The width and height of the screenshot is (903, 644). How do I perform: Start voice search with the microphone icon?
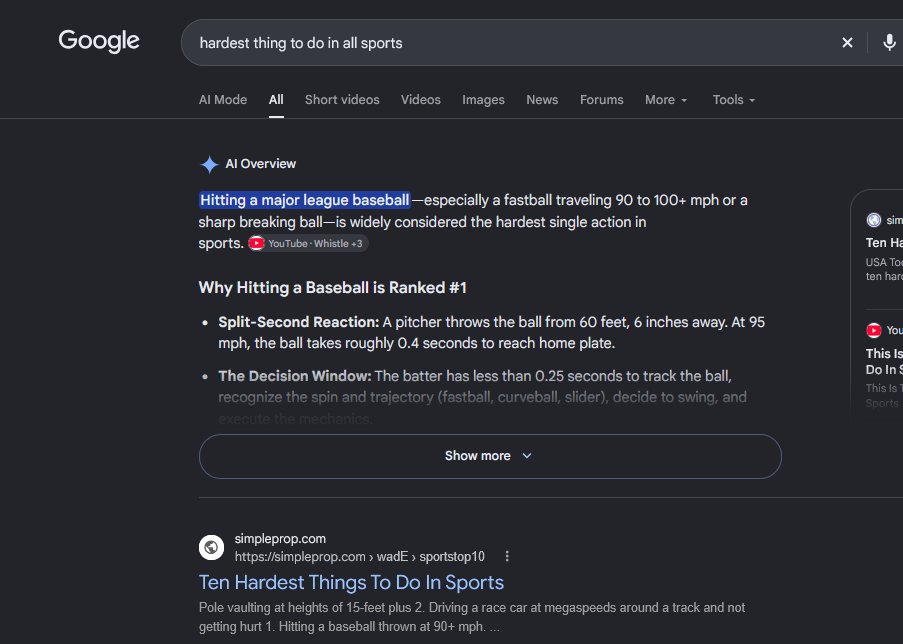[x=889, y=43]
